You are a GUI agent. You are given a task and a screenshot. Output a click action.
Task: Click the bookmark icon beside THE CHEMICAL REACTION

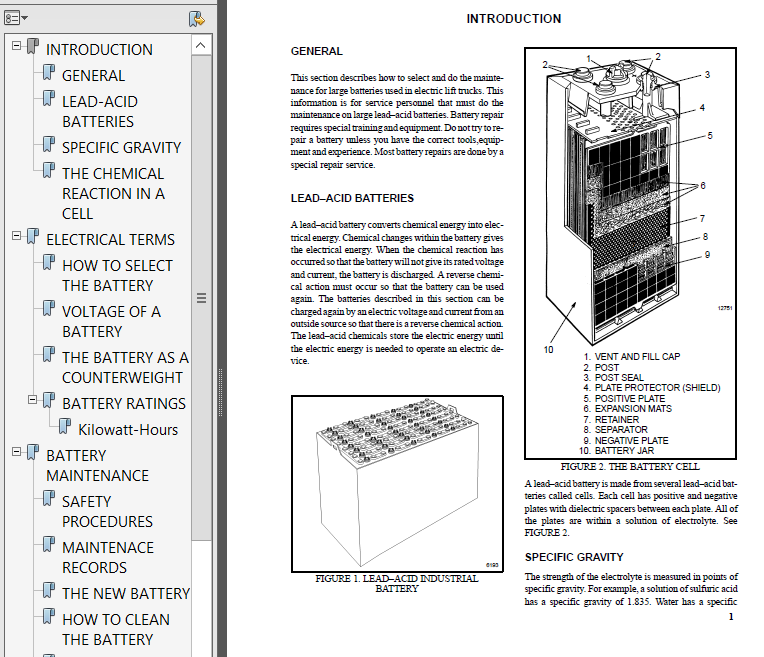click(49, 170)
